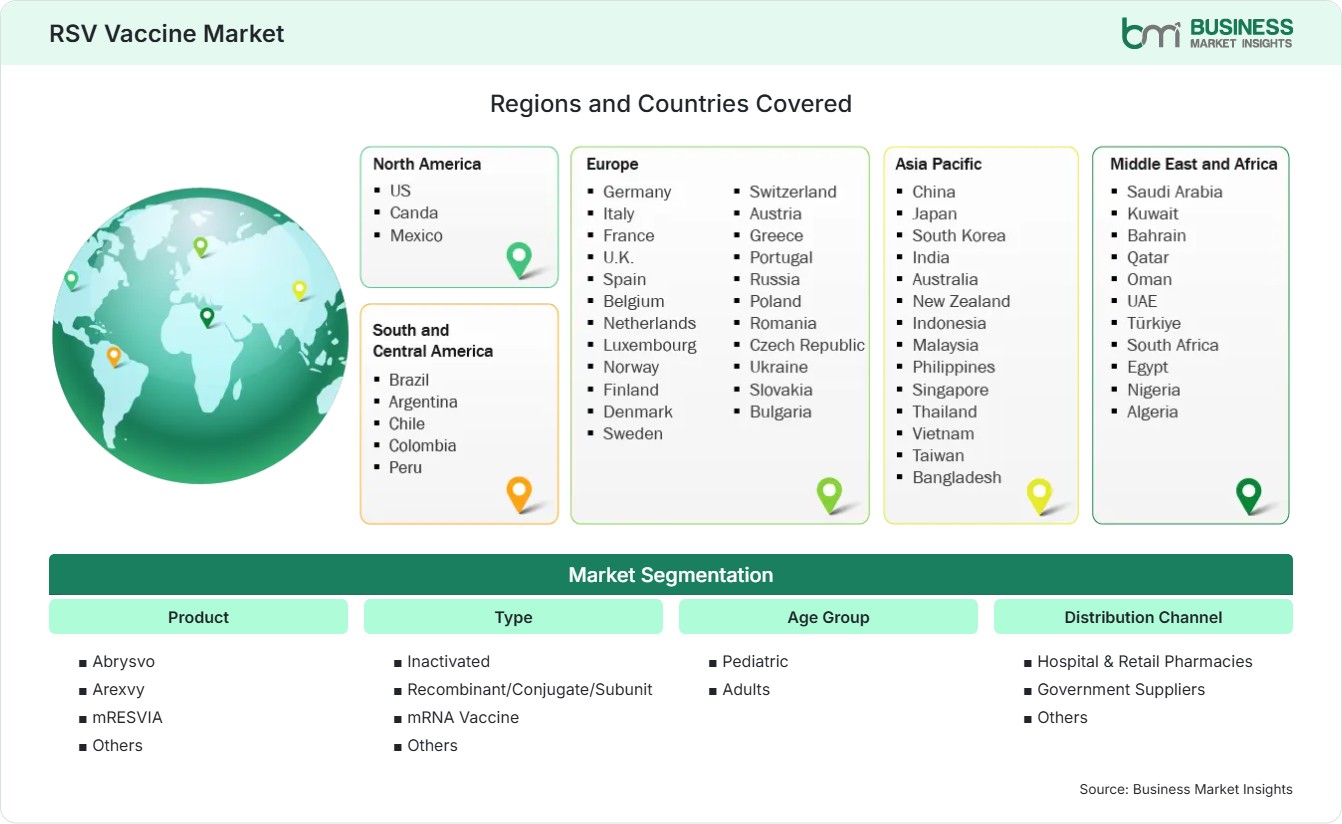The height and width of the screenshot is (824, 1342).
Task: Select the yellow pin on the globe
Action: (299, 290)
